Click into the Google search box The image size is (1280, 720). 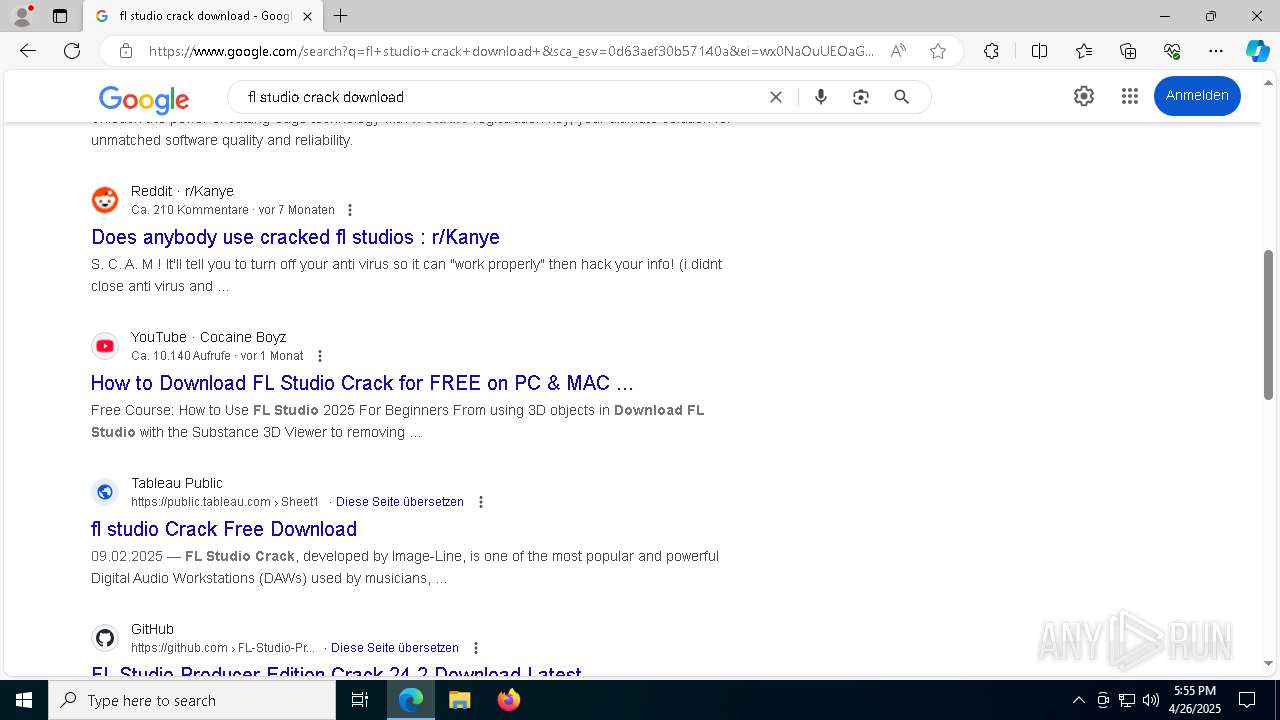500,97
